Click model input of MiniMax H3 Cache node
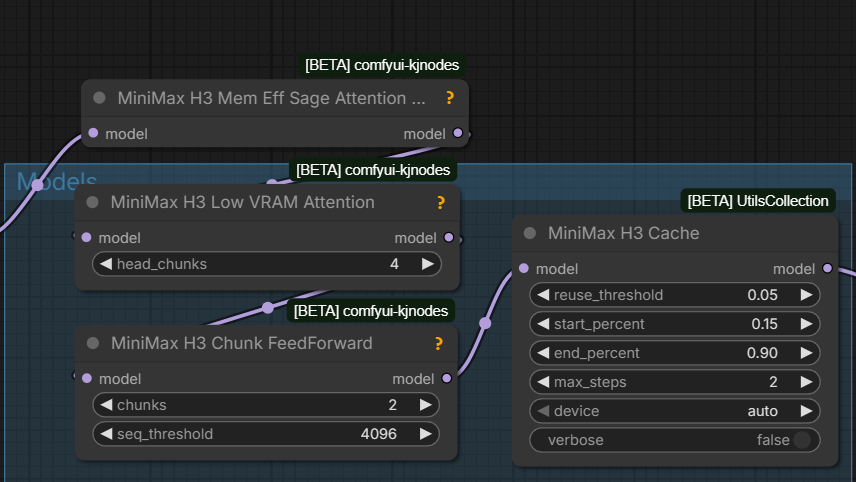 coord(524,269)
